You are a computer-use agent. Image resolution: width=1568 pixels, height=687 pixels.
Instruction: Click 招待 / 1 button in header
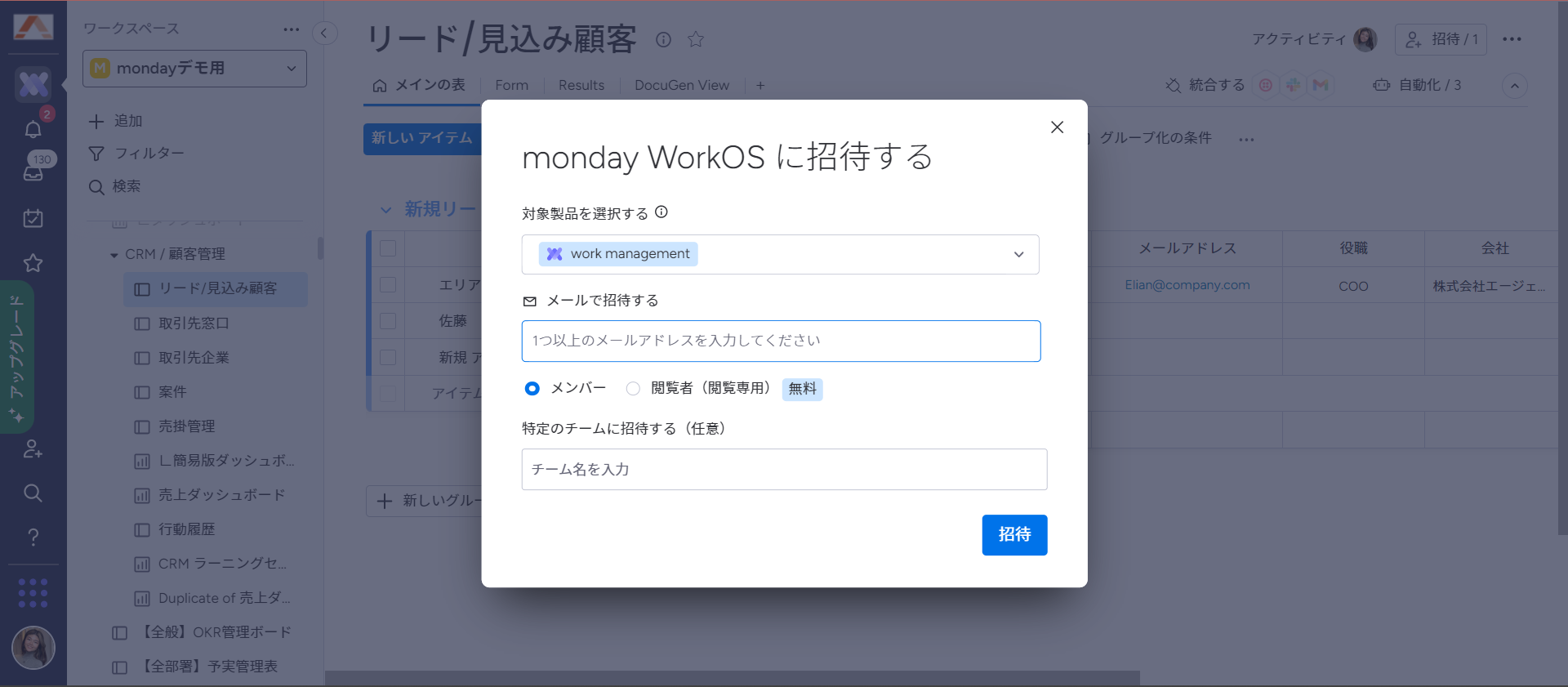pyautogui.click(x=1441, y=39)
